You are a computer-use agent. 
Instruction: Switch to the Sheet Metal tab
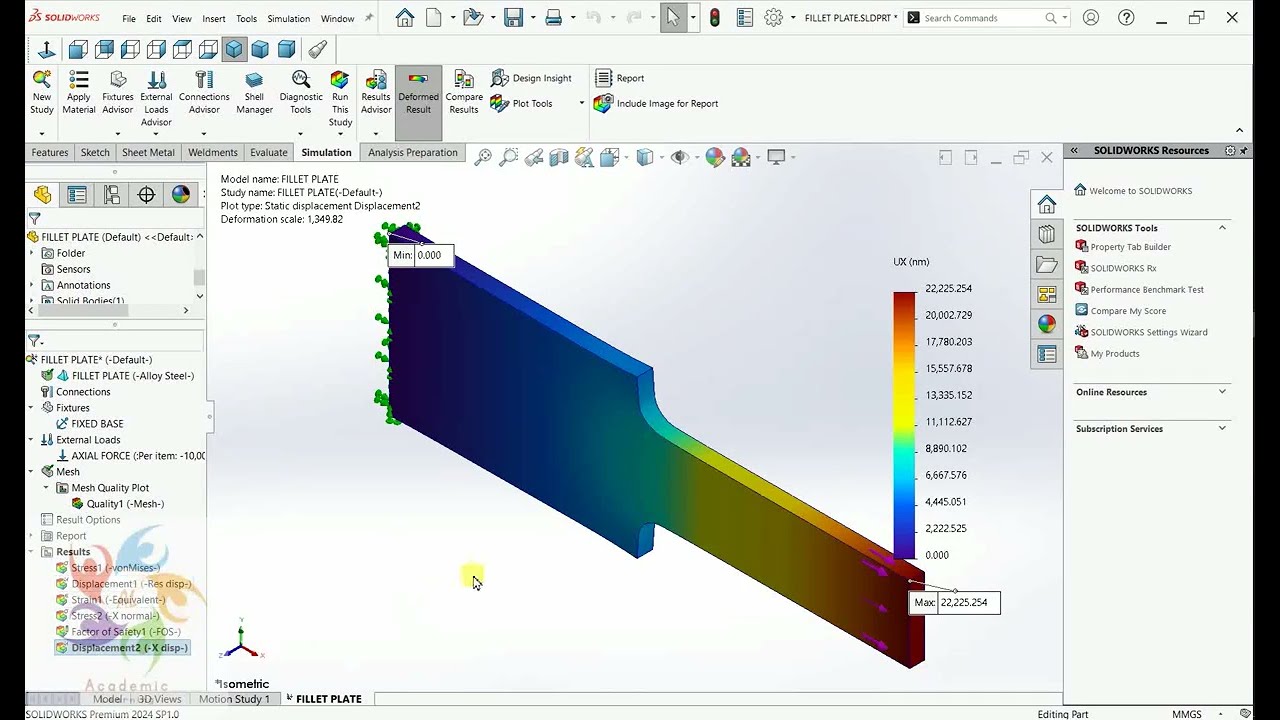tap(148, 152)
